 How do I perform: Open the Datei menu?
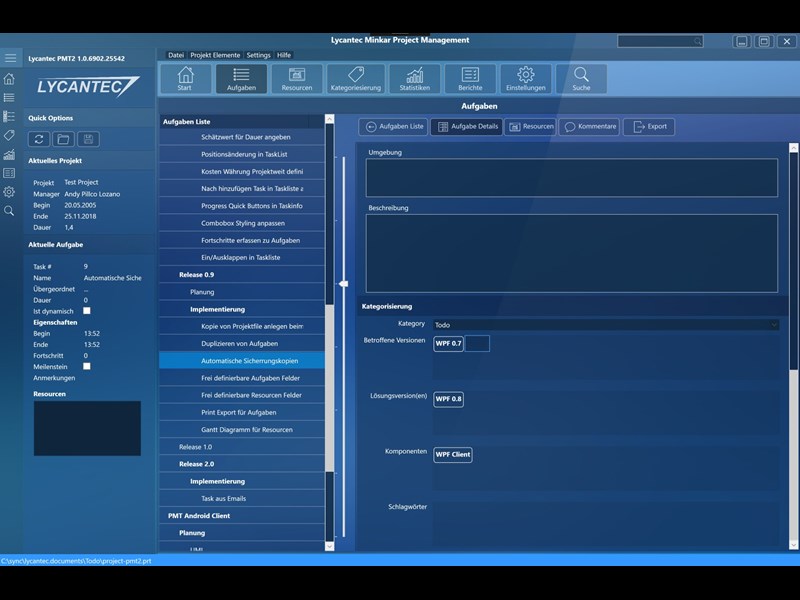176,55
